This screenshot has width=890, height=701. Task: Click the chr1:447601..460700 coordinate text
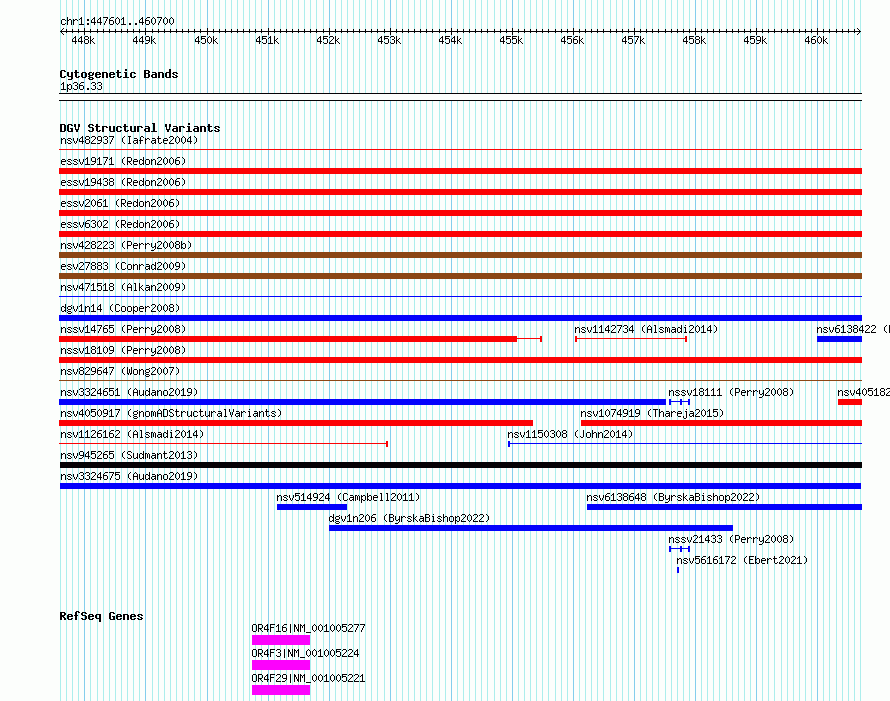click(x=117, y=22)
